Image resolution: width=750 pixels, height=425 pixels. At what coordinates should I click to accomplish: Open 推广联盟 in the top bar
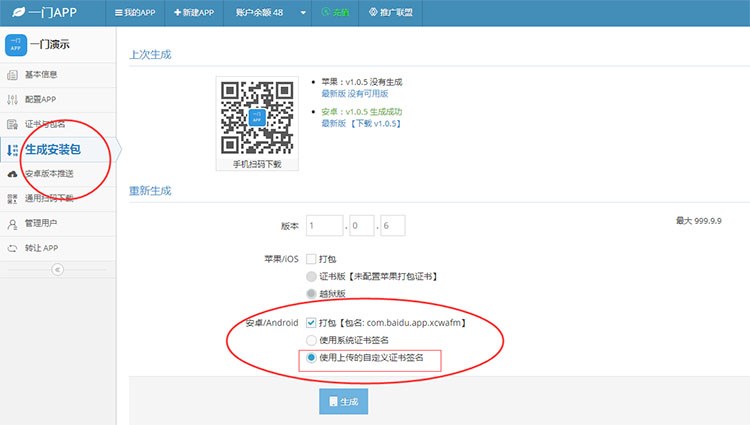(x=391, y=12)
